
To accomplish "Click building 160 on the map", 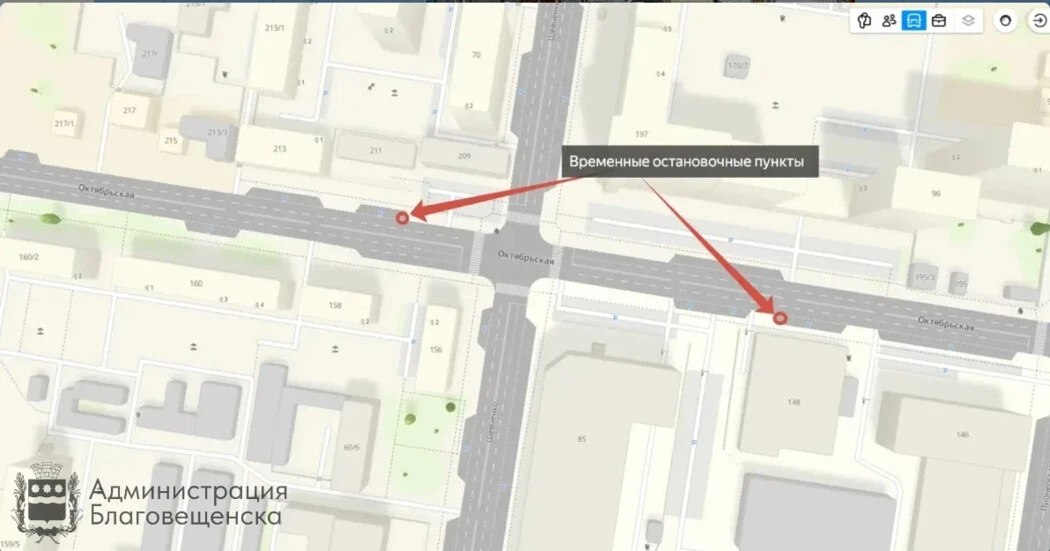I will [x=196, y=283].
